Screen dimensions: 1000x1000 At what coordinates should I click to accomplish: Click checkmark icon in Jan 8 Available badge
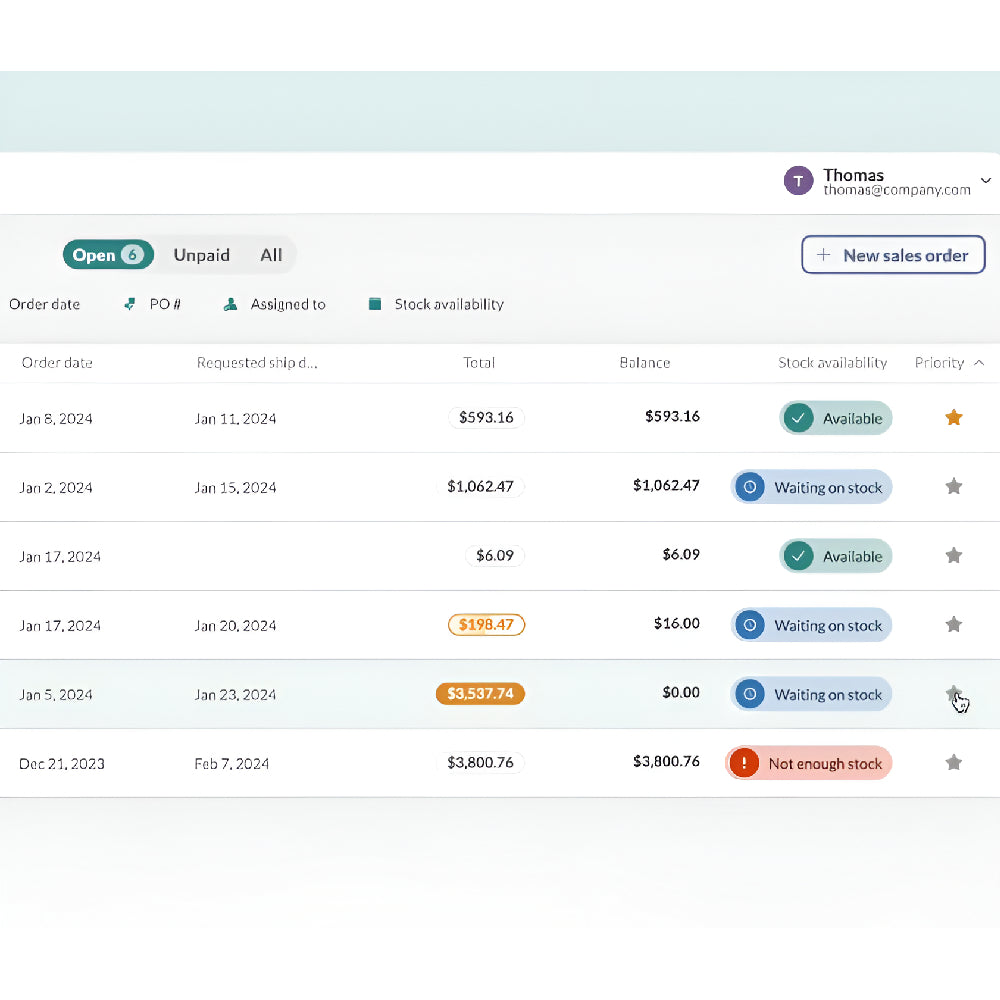tap(798, 418)
